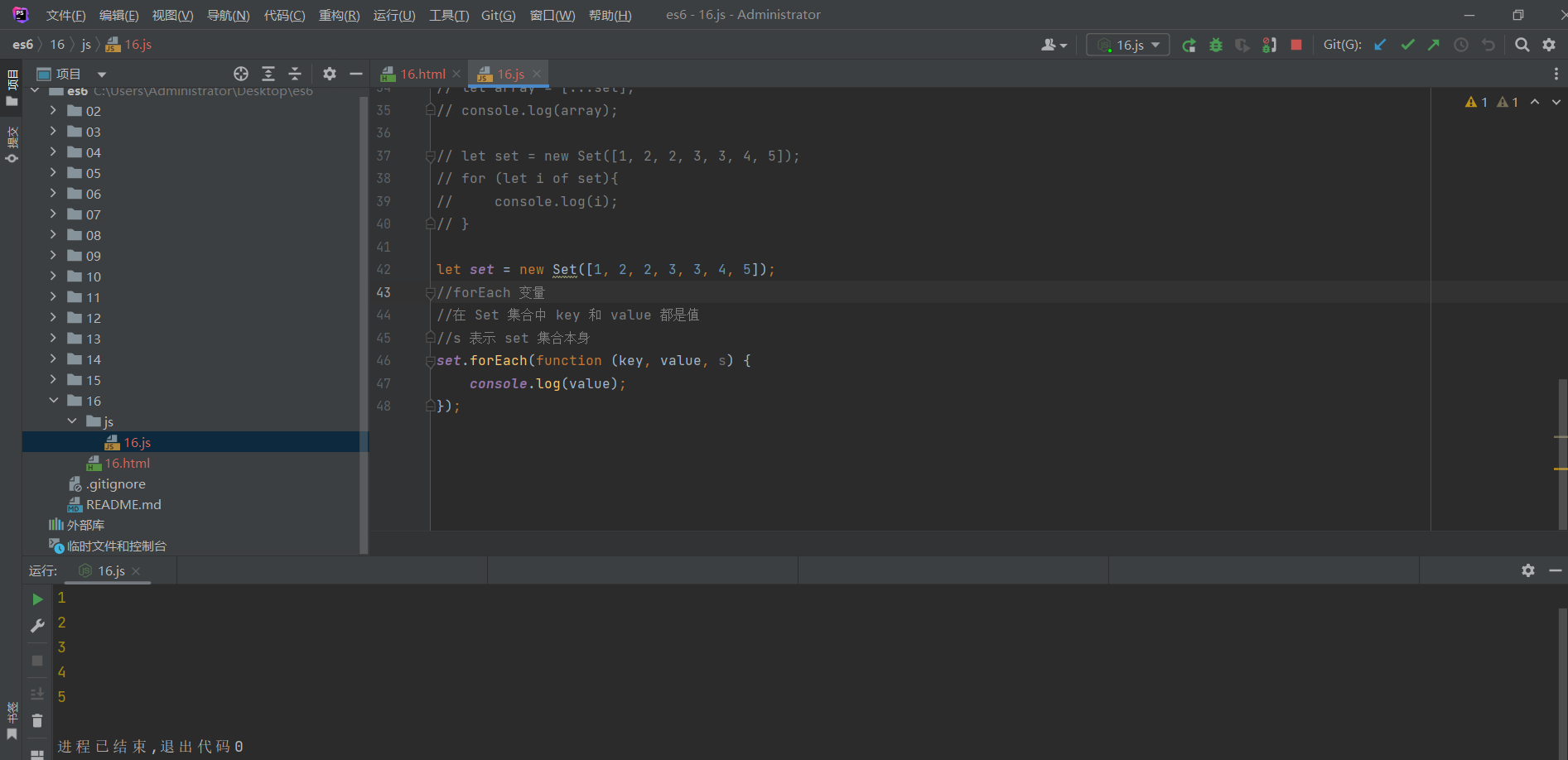Click the warnings count indicator

click(x=1492, y=102)
